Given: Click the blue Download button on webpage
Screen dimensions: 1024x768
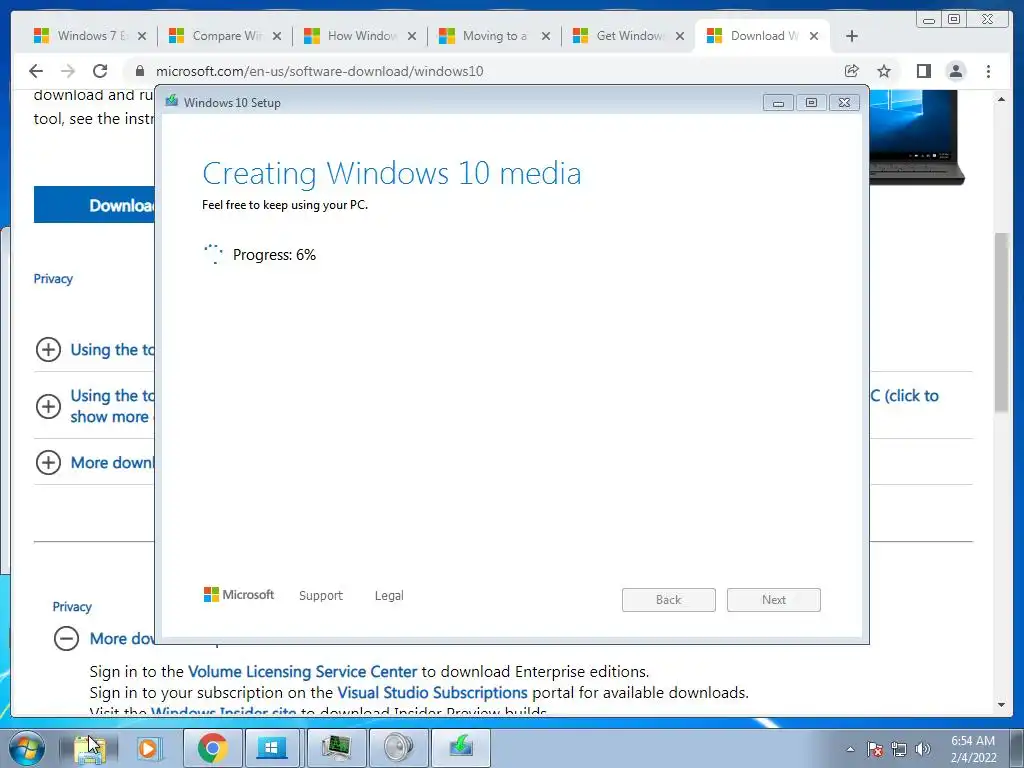Looking at the screenshot, I should pos(95,204).
